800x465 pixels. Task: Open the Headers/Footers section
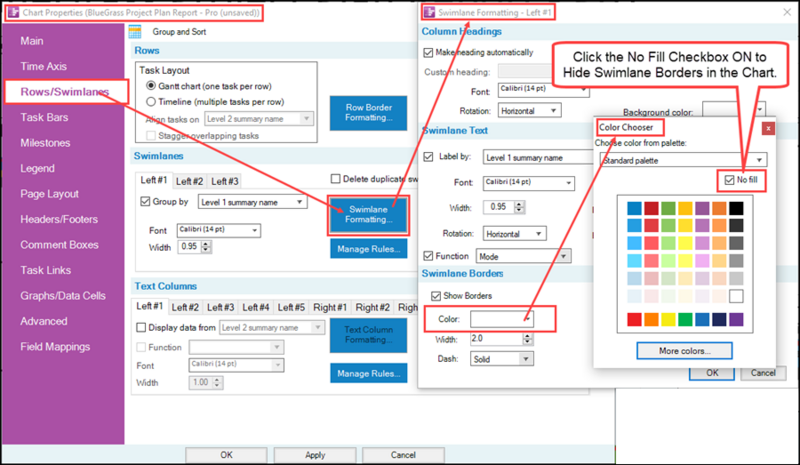click(59, 219)
